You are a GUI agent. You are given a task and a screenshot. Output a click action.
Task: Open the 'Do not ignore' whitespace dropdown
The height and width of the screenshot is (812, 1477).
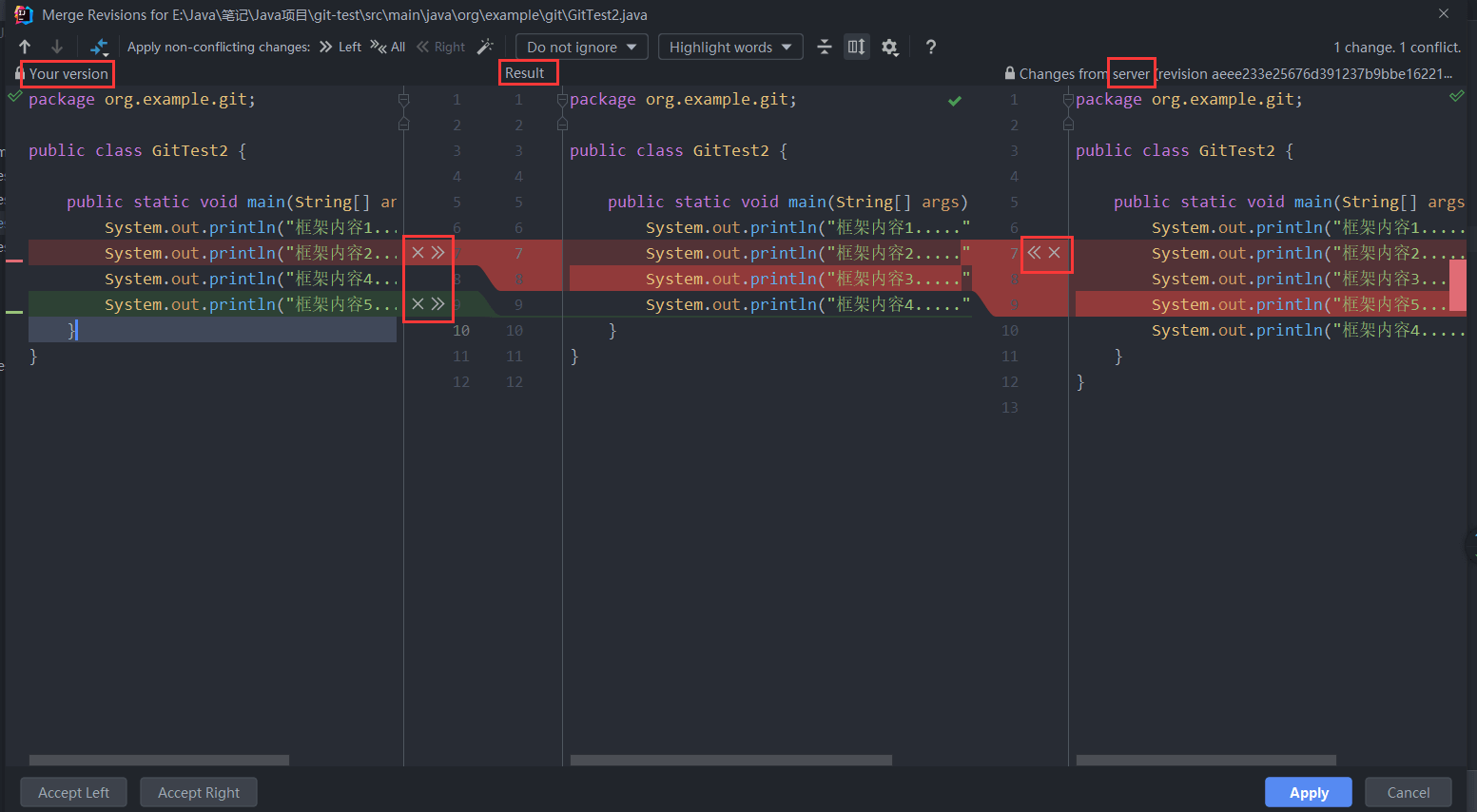tap(582, 47)
